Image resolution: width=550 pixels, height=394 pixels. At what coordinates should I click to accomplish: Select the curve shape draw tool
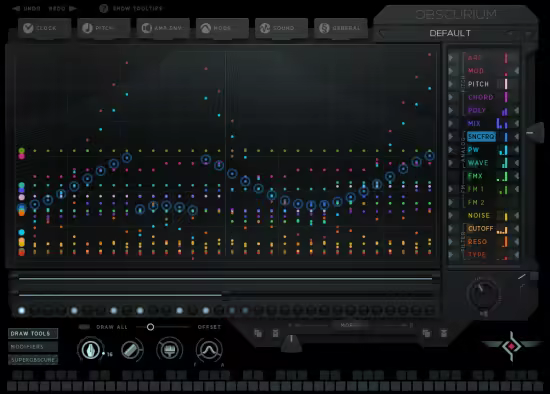coord(209,349)
